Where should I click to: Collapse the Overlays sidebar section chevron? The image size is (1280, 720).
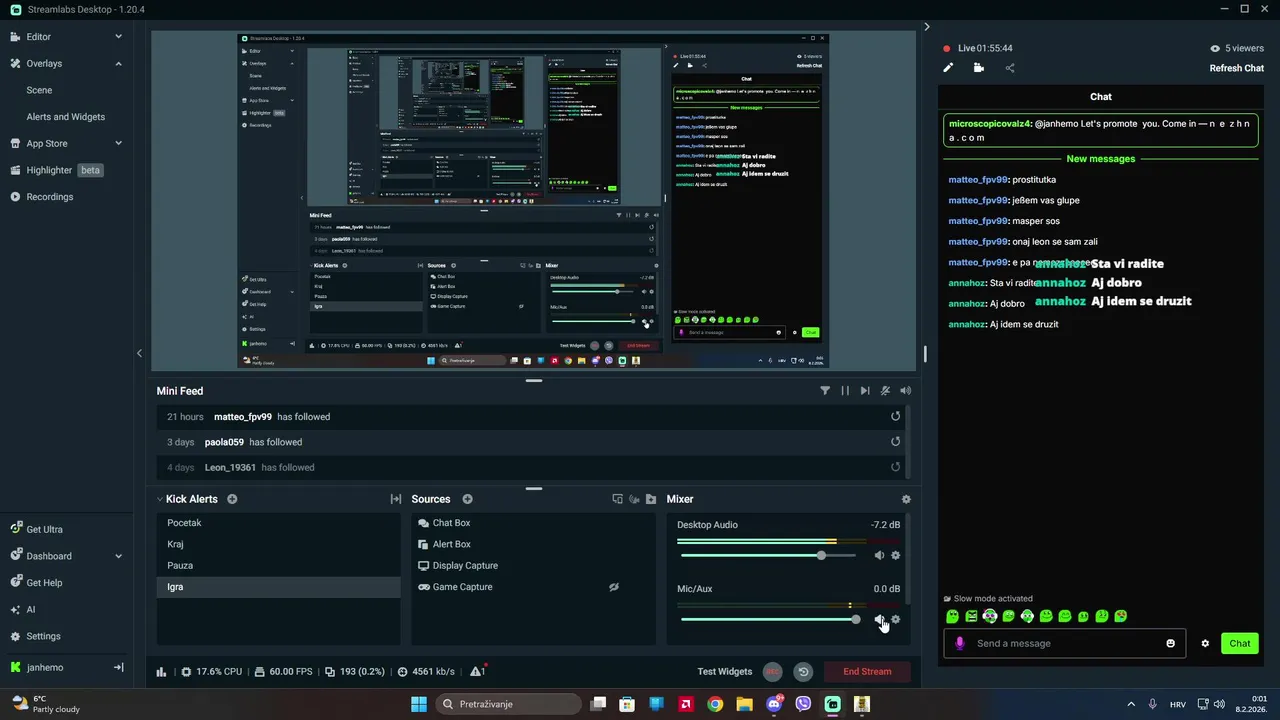pyautogui.click(x=118, y=63)
